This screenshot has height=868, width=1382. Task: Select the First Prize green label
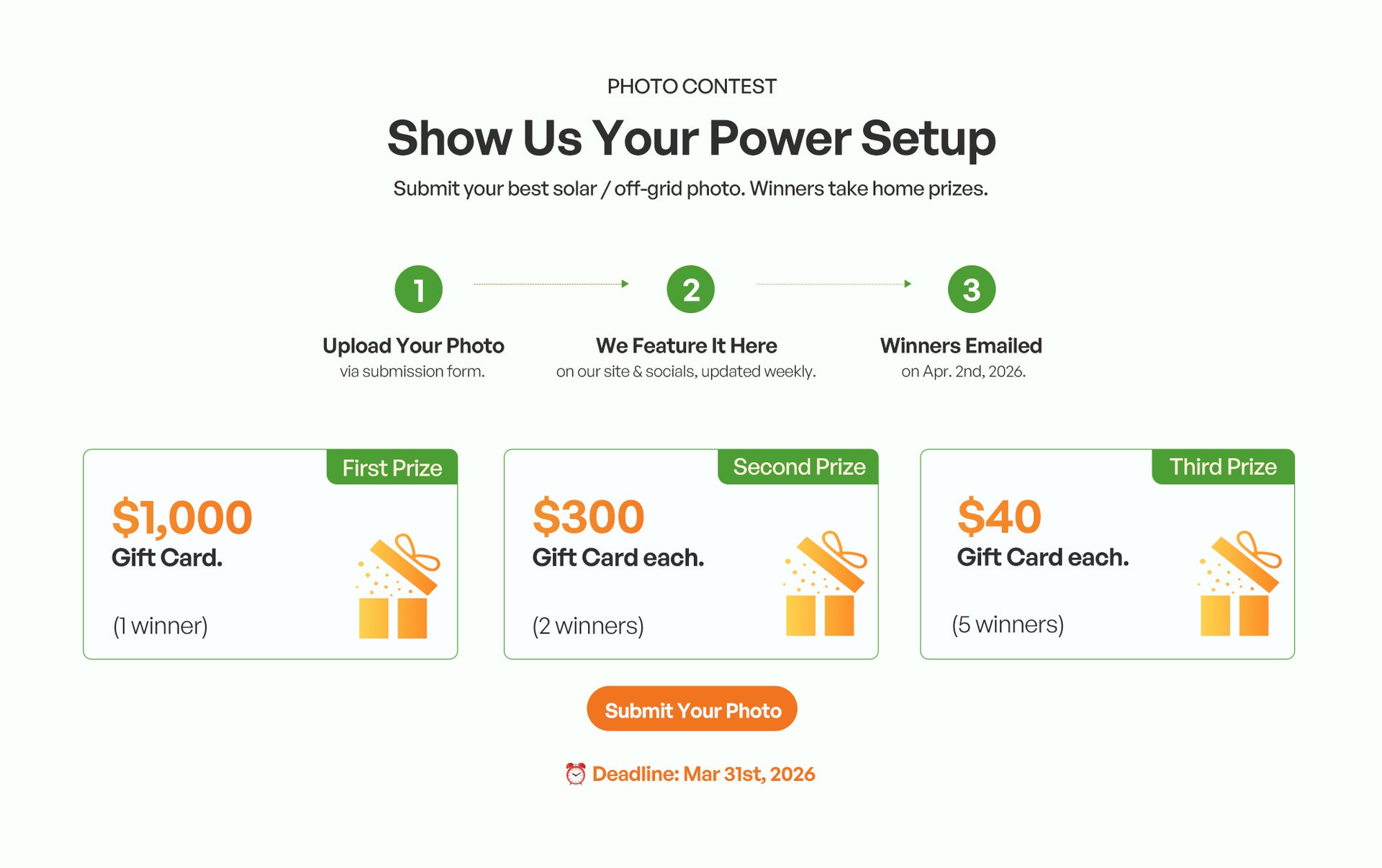(x=392, y=468)
